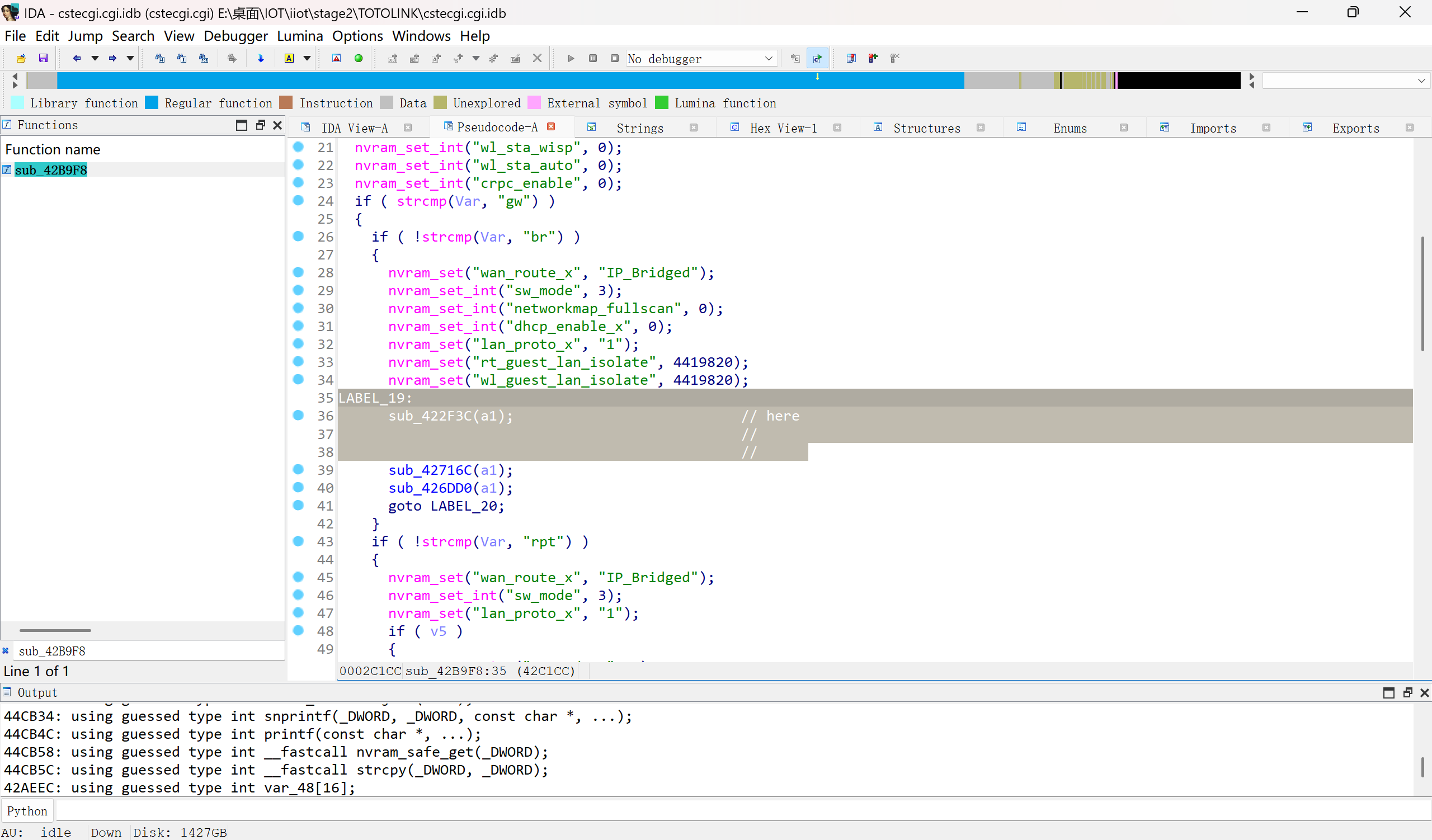
Task: Open the forward-history dropdown arrow
Action: 130,58
